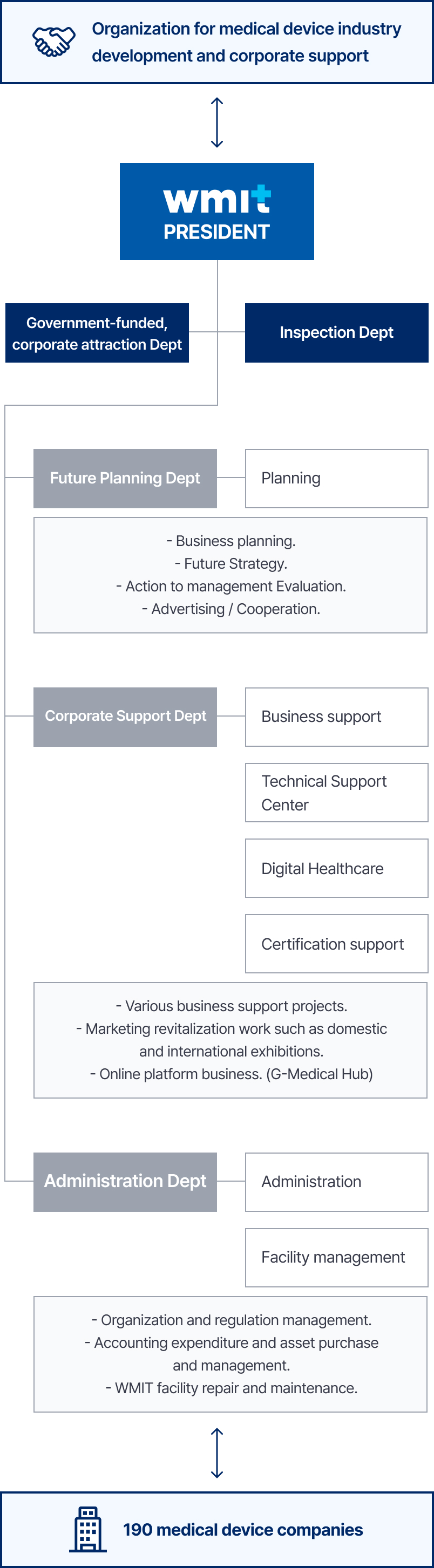
Task: Select the Digital Healthcare box
Action: (337, 868)
